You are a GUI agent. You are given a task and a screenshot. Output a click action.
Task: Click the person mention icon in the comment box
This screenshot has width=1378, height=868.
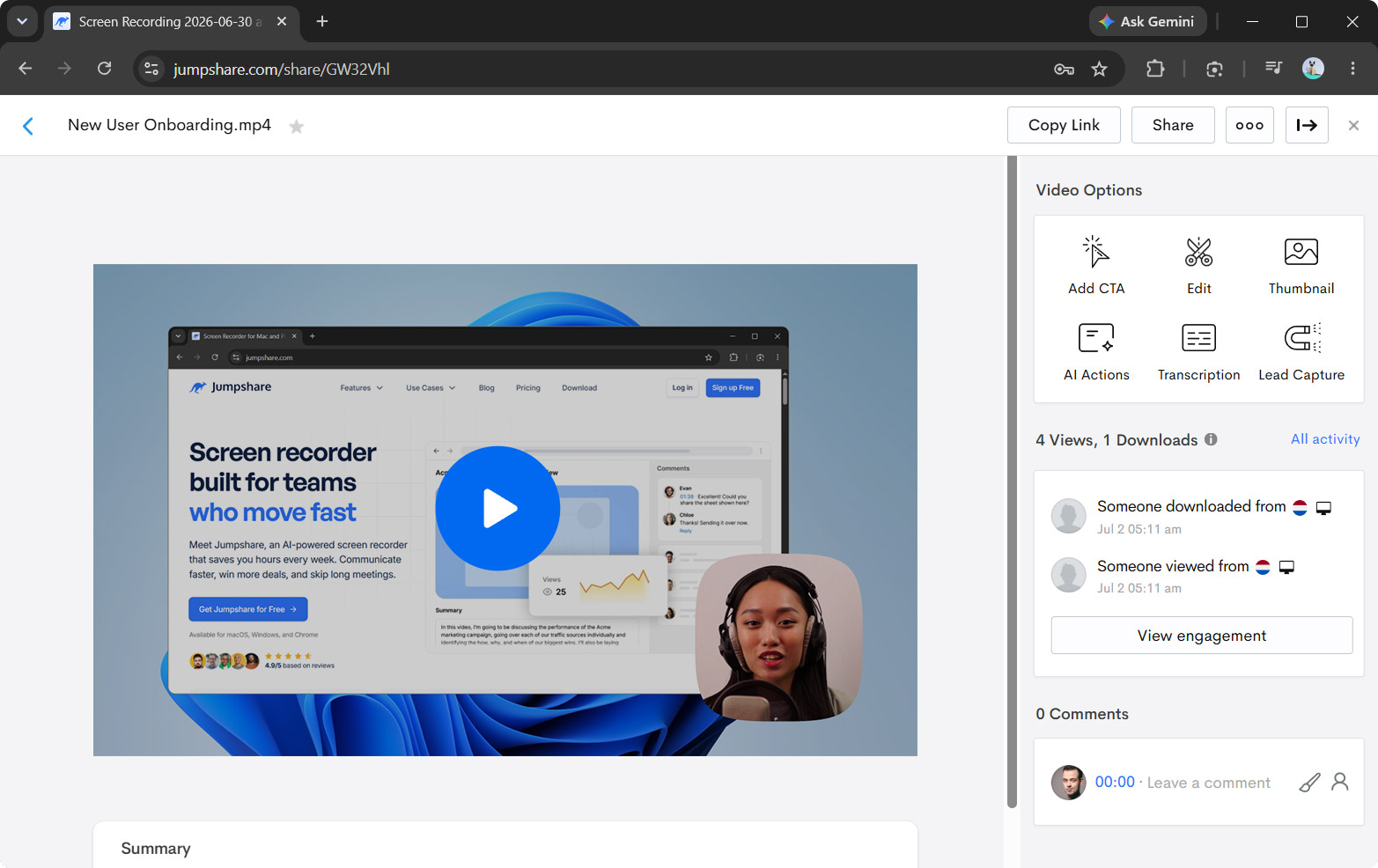pos(1340,782)
